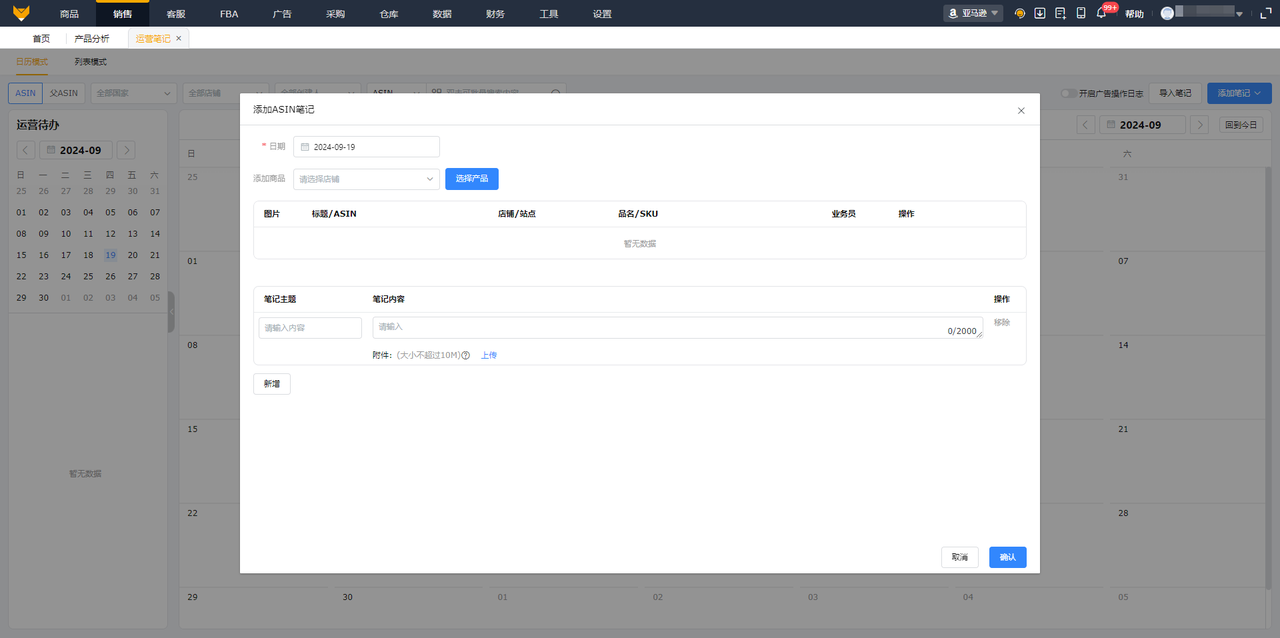Click the fox logo in top-left corner
1280x638 pixels.
21,13
